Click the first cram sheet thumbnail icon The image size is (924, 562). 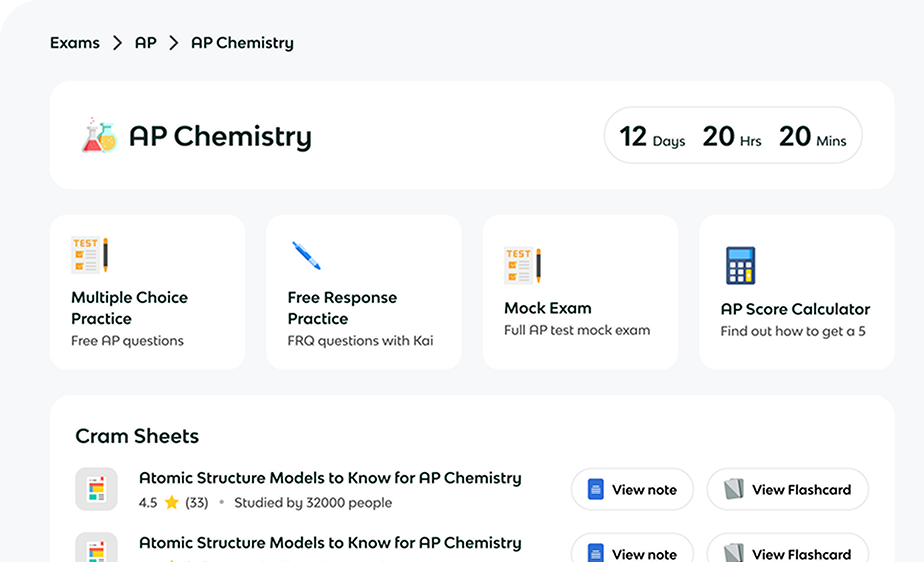point(97,489)
